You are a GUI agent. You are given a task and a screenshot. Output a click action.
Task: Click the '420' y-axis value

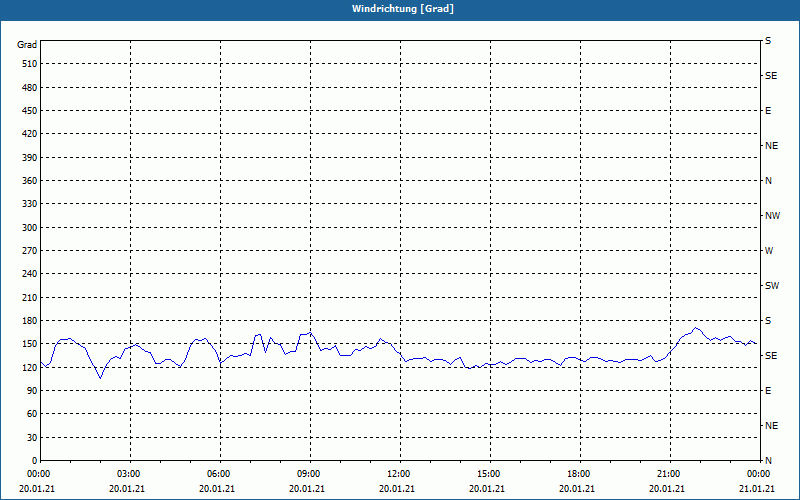point(30,134)
